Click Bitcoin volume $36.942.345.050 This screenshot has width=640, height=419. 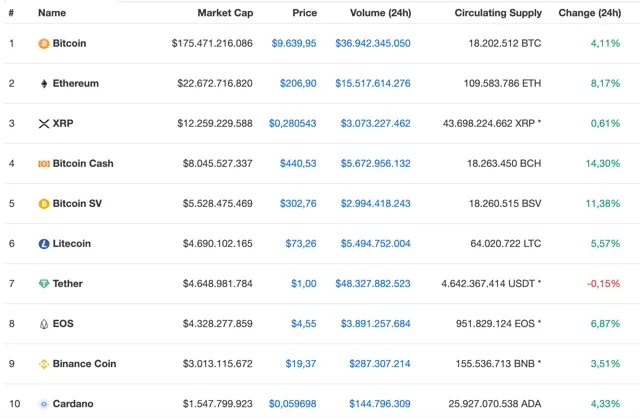[373, 43]
